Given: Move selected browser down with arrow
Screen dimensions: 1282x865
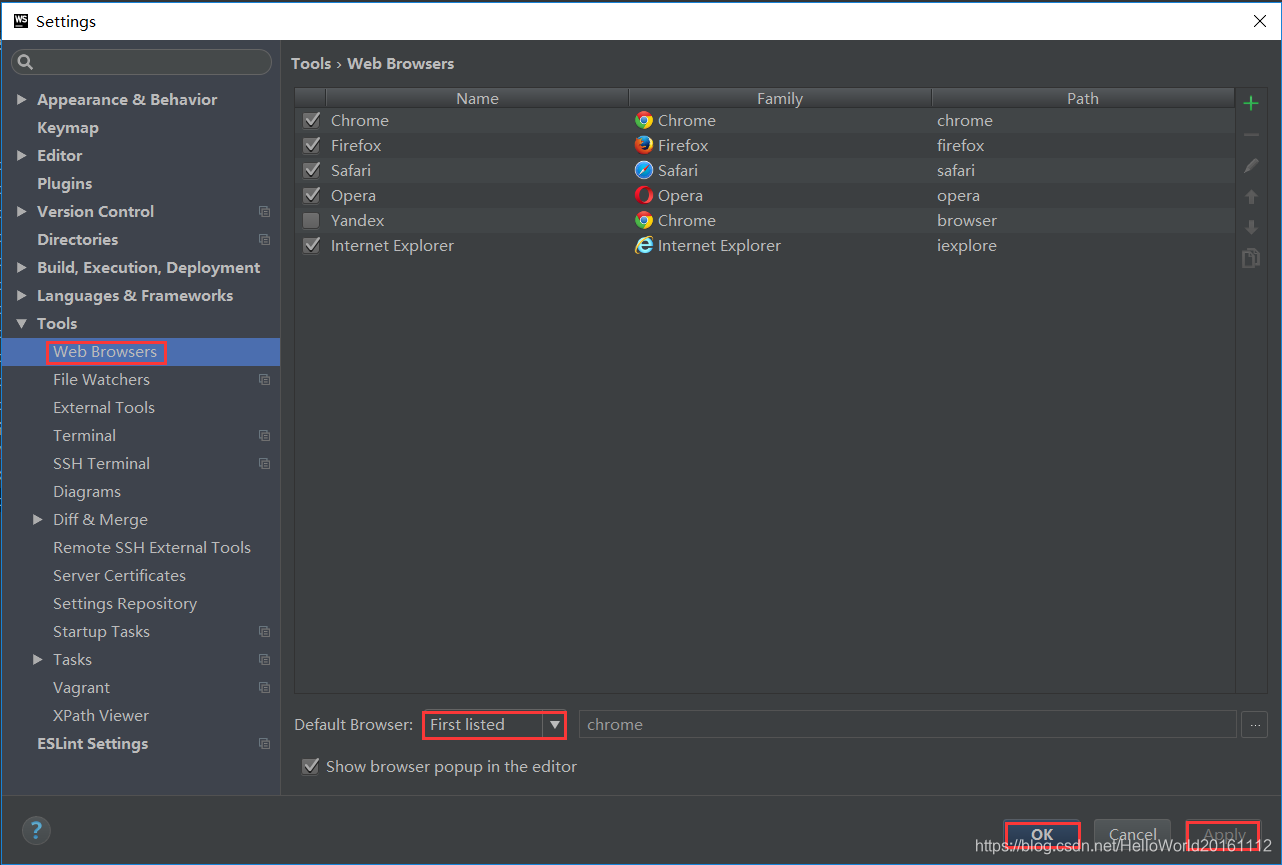Looking at the screenshot, I should click(x=1250, y=228).
